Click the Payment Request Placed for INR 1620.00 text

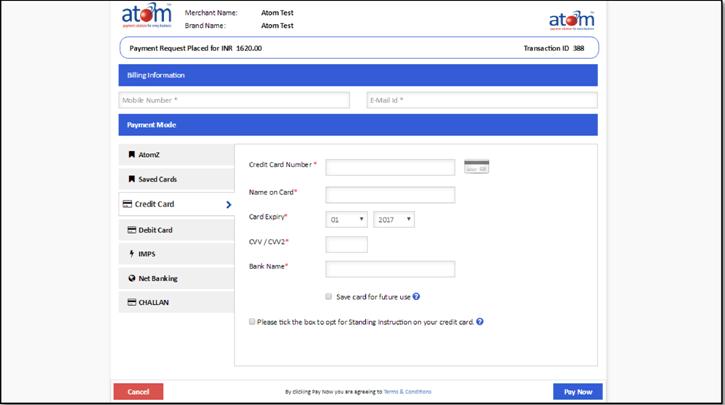(x=196, y=48)
